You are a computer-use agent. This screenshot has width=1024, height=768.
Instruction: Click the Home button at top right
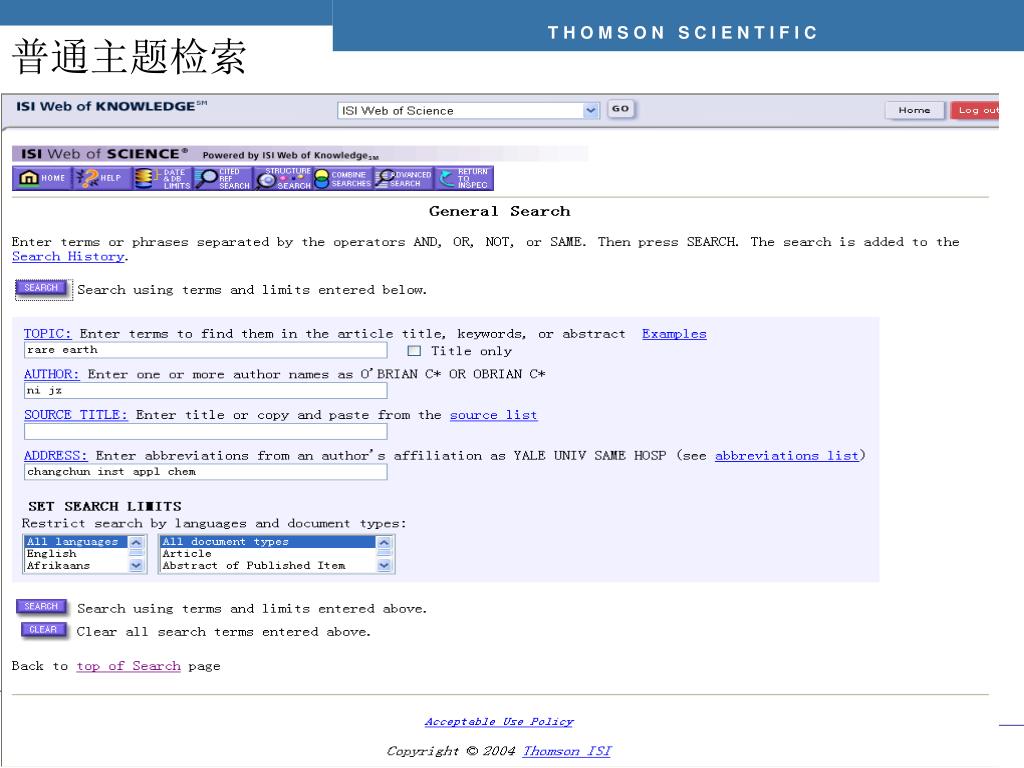[914, 110]
